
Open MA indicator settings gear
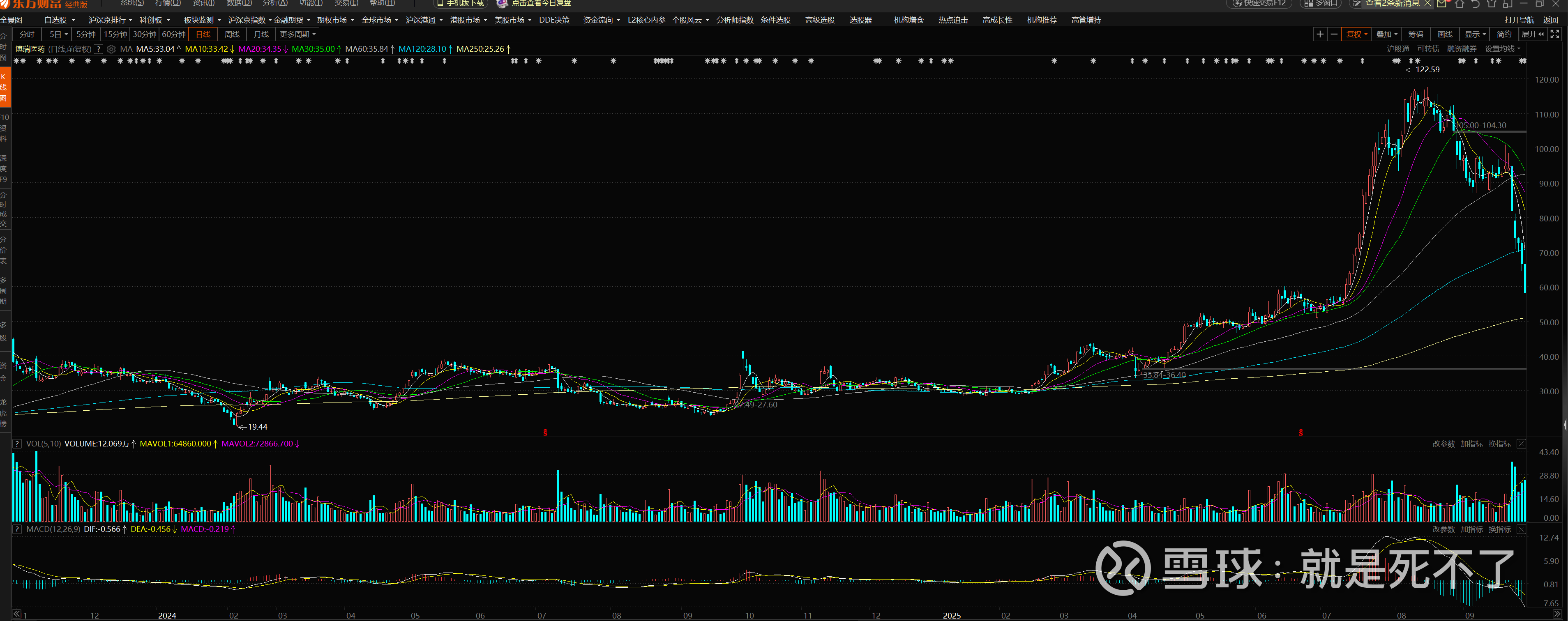[x=111, y=49]
